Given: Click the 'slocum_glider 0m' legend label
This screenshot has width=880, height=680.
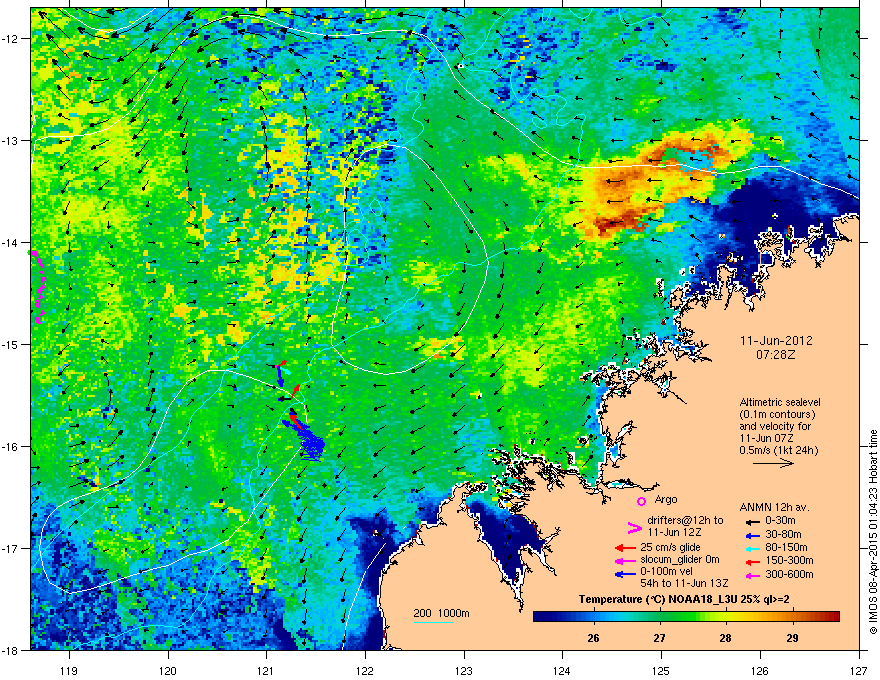Looking at the screenshot, I should 680,560.
